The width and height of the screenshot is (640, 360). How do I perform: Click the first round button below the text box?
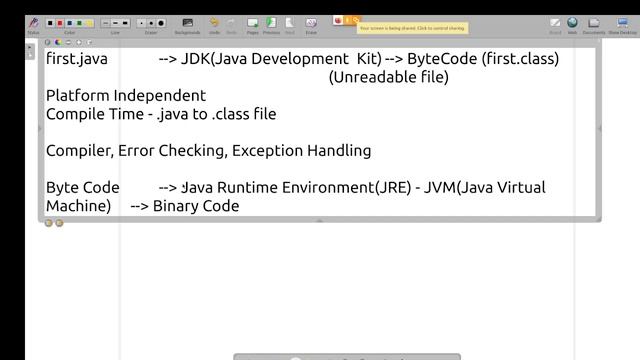coord(49,223)
